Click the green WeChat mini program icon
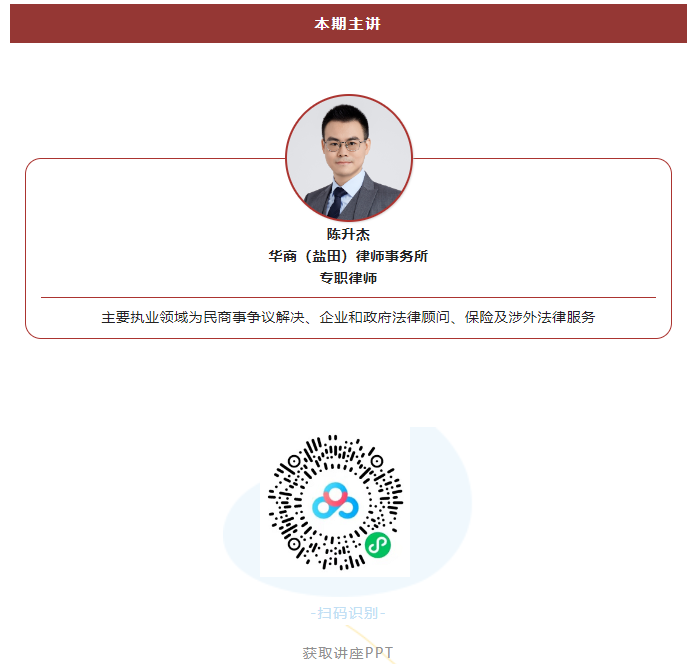Screen dimensions: 695x664 [378, 545]
